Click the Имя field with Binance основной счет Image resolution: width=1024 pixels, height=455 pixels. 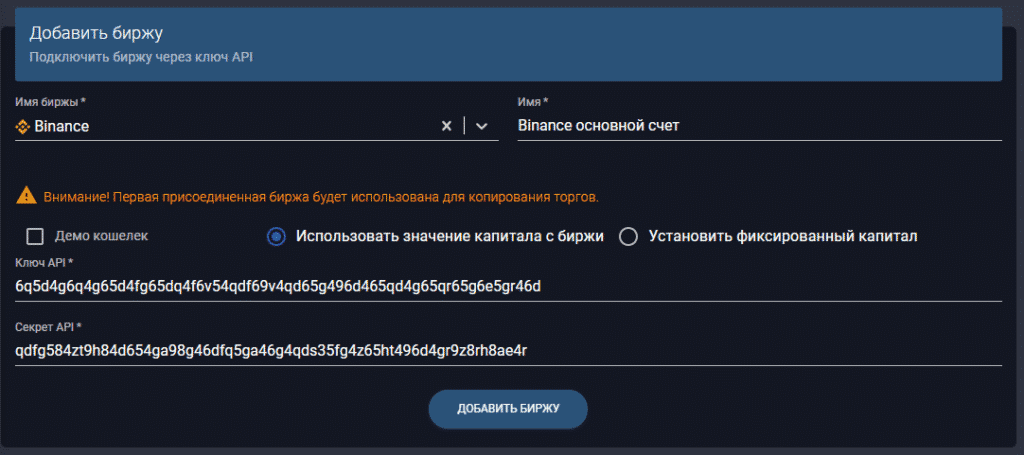(x=760, y=126)
